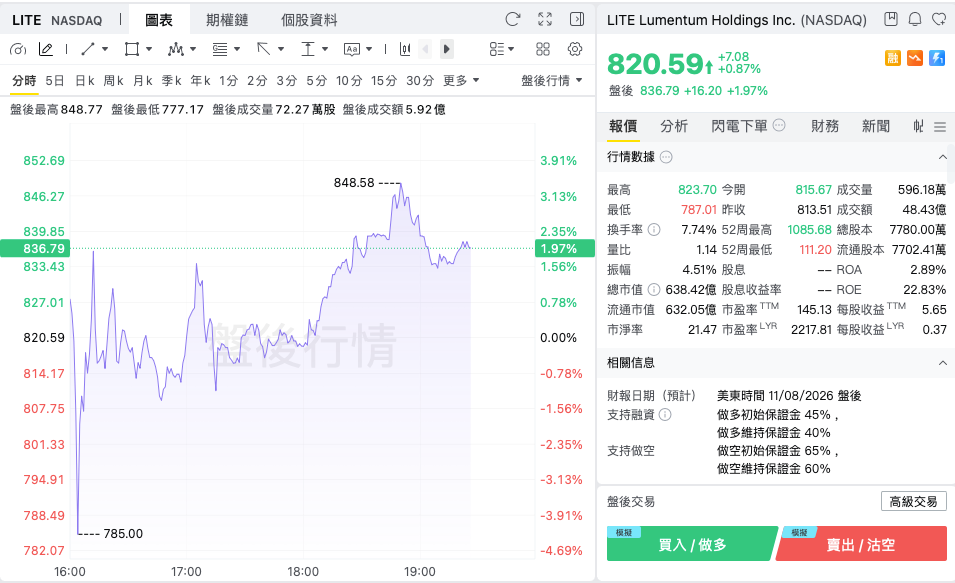The height and width of the screenshot is (583, 955).
Task: Select 月k timeframe
Action: point(143,80)
